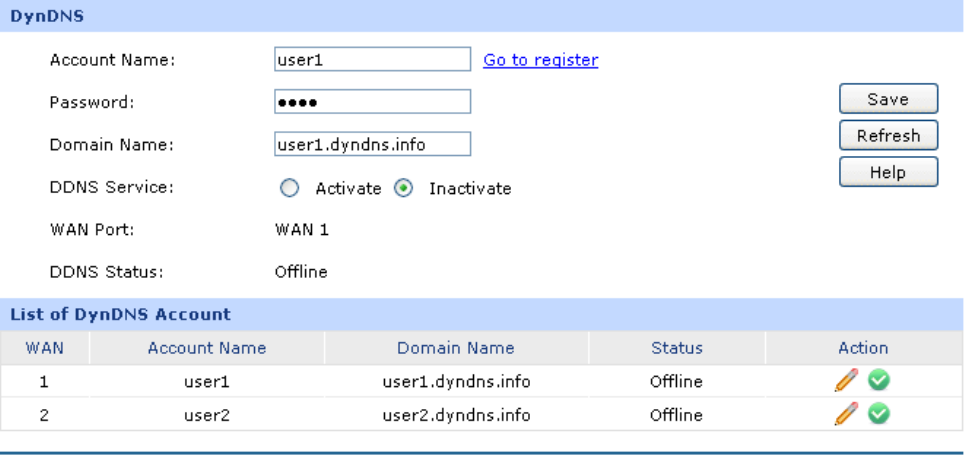Edit the user1 account with pencil icon
Screen dimensions: 965x468
846,381
